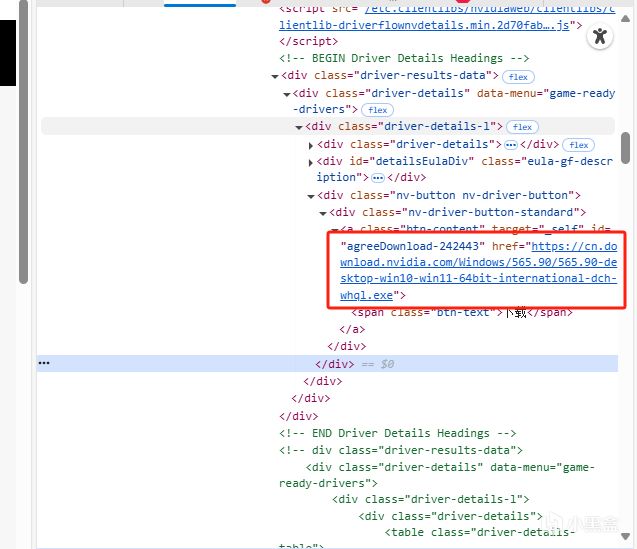Click the left page vertical scrollbar thumb
The width and height of the screenshot is (637, 549).
tap(24, 141)
